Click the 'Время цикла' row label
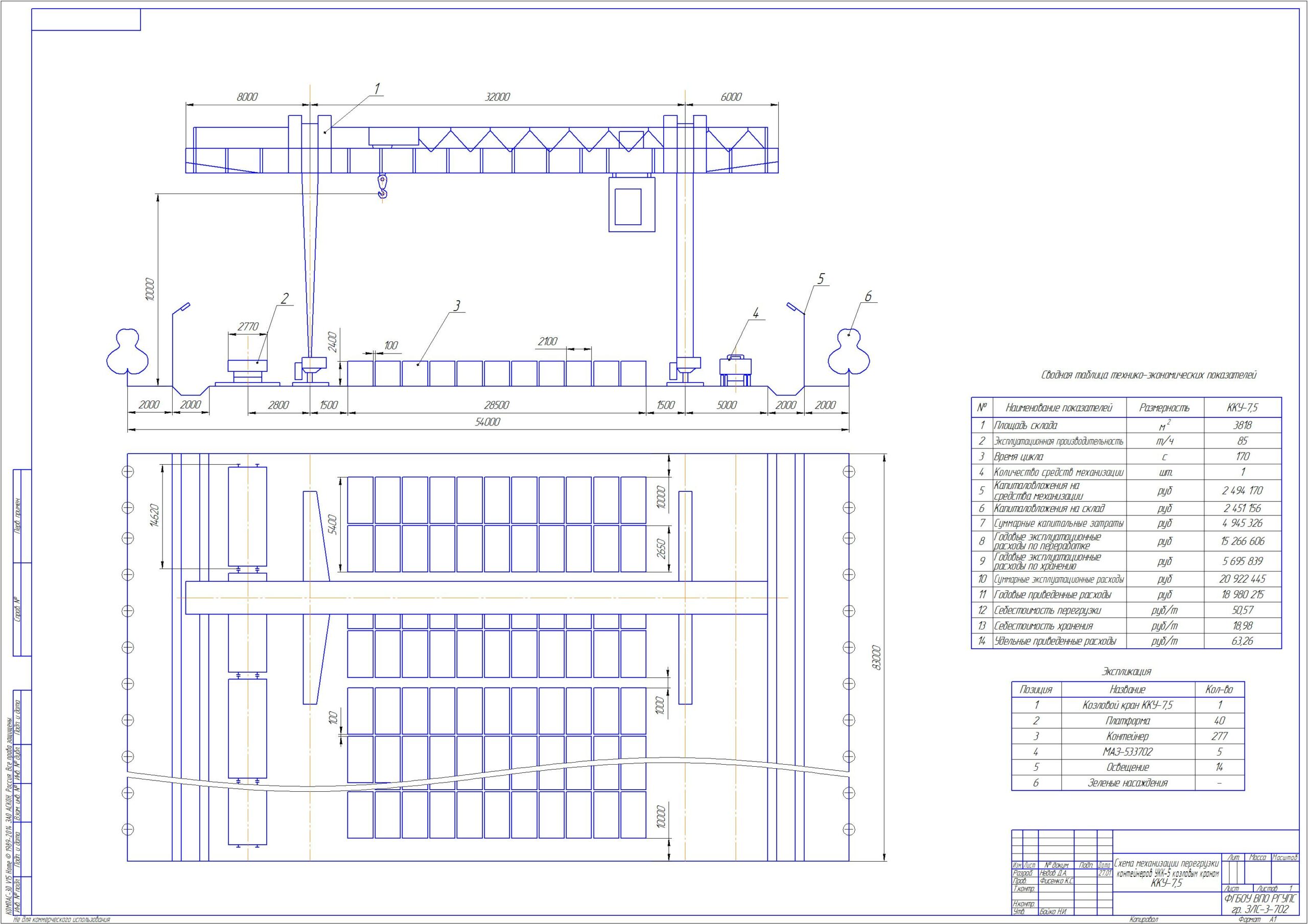This screenshot has width=1308, height=924. (1019, 456)
